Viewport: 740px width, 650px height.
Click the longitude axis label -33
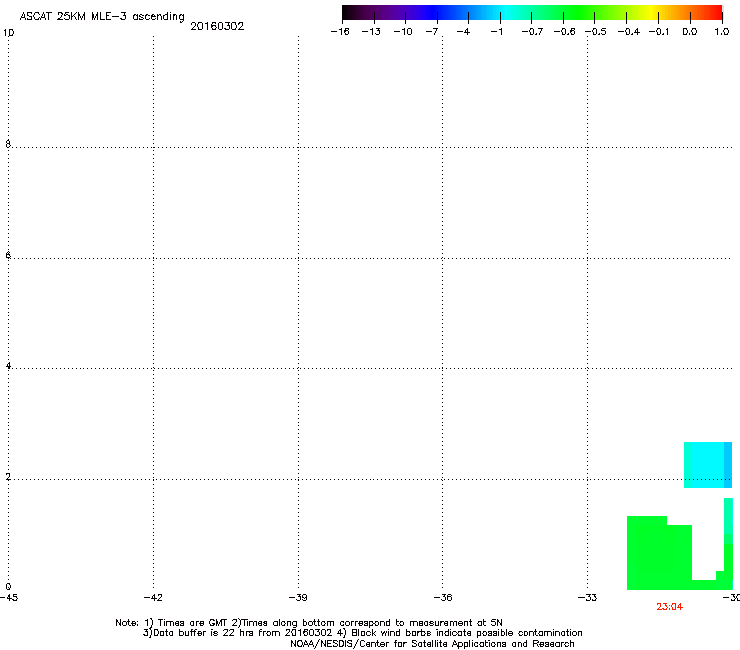point(587,598)
